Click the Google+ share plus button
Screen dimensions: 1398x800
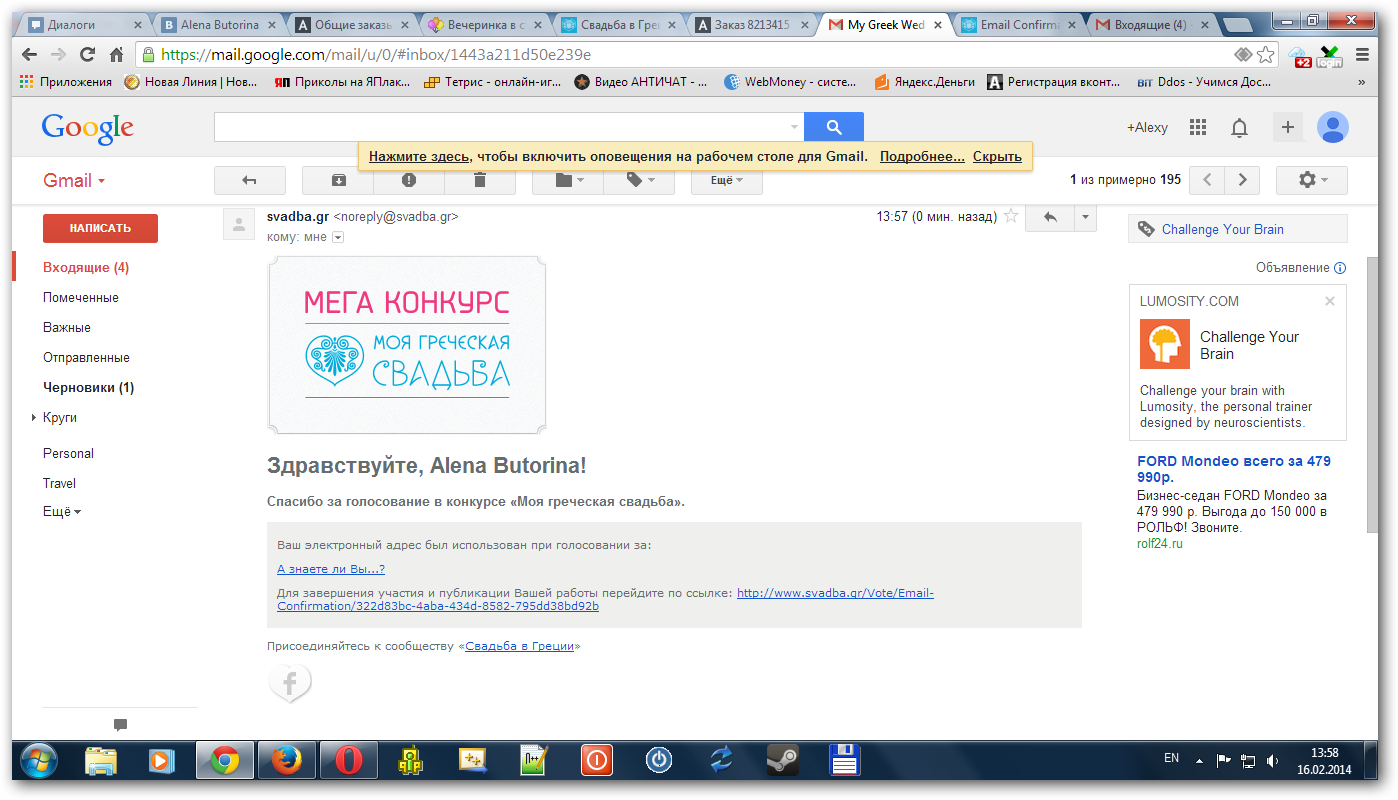[1288, 127]
